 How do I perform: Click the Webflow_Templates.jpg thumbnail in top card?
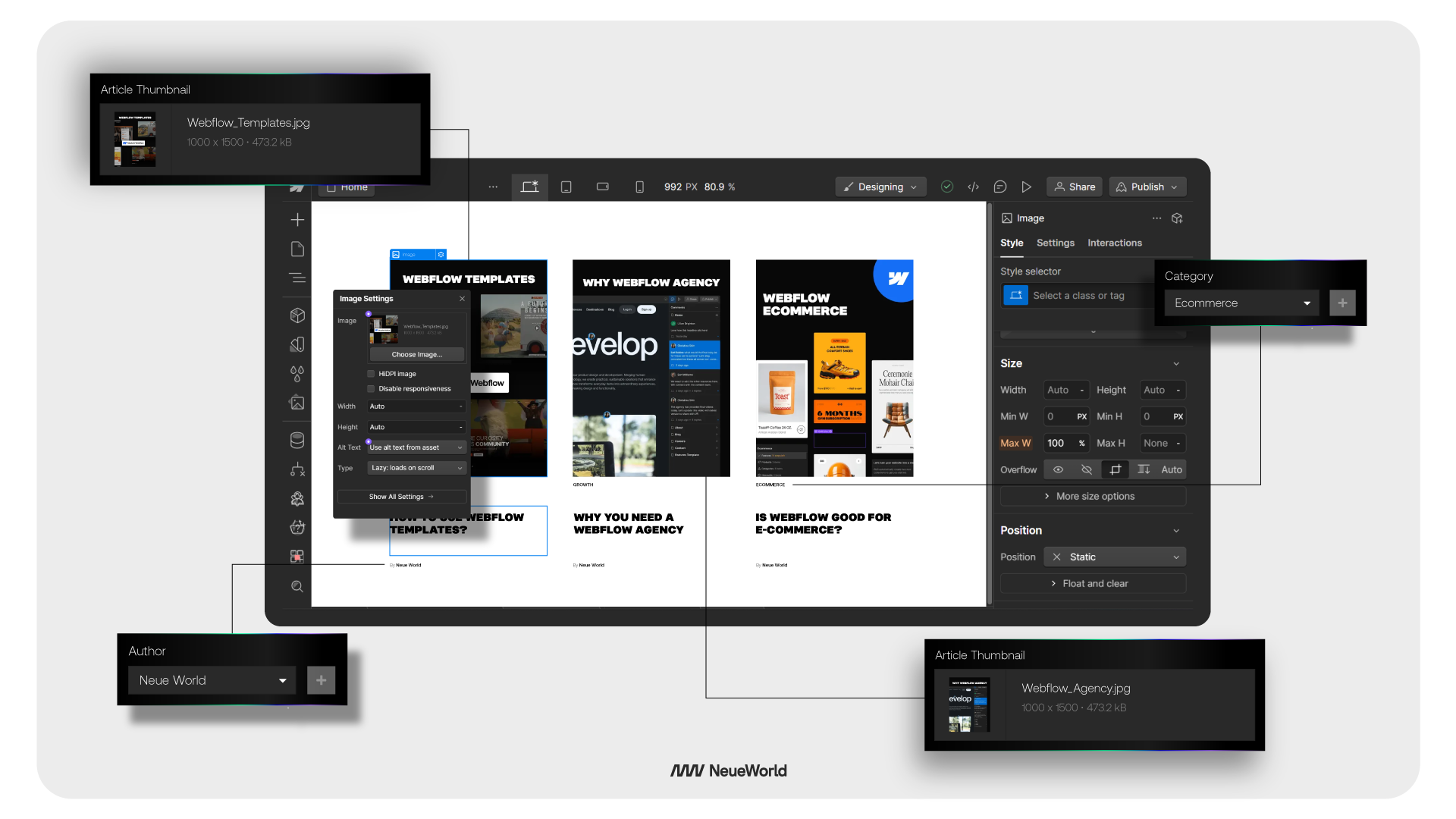click(135, 140)
